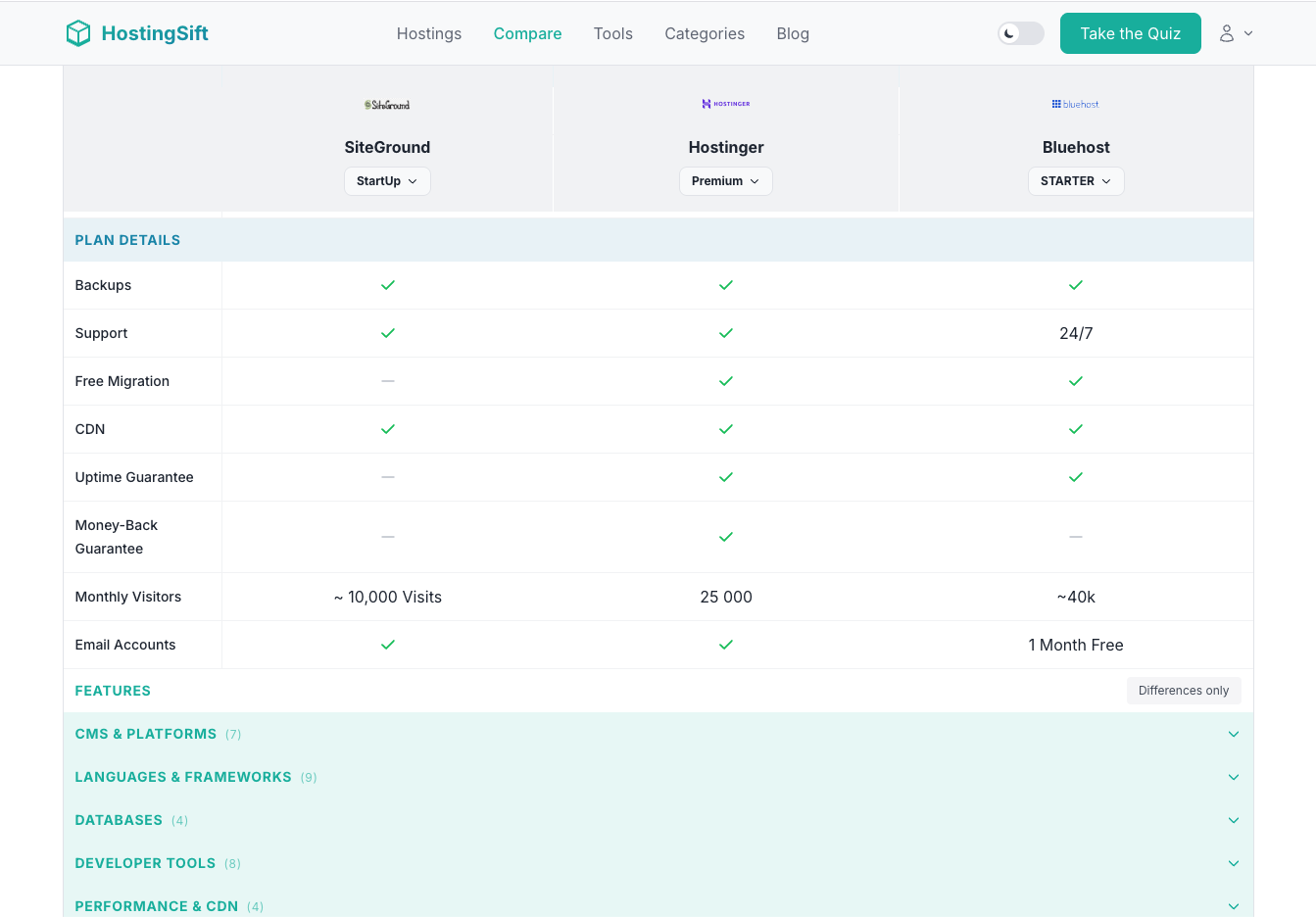Click Hostinger's Uptime Guarantee checkmark

coord(726,477)
